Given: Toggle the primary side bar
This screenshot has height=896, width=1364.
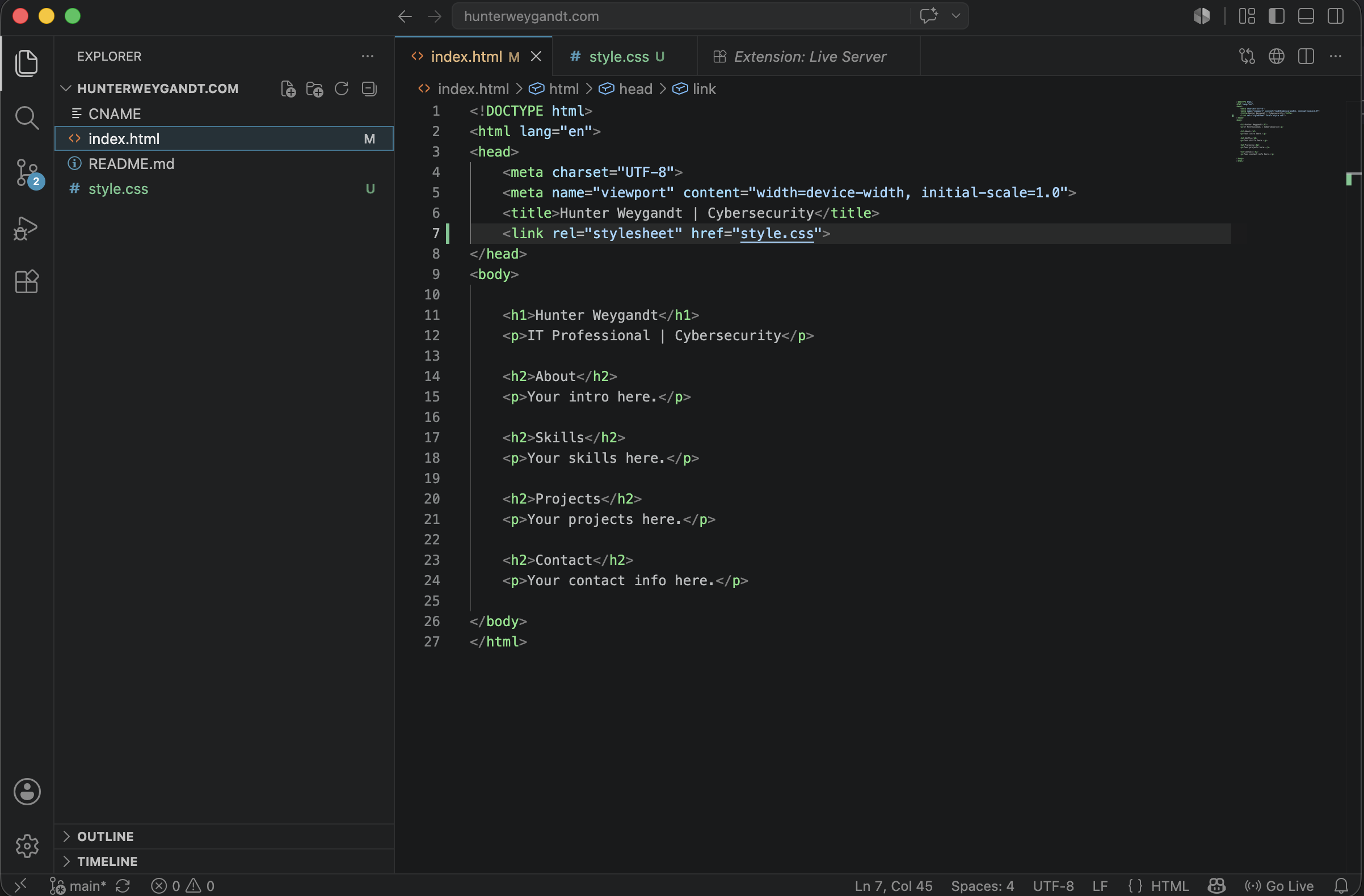Looking at the screenshot, I should click(1276, 16).
